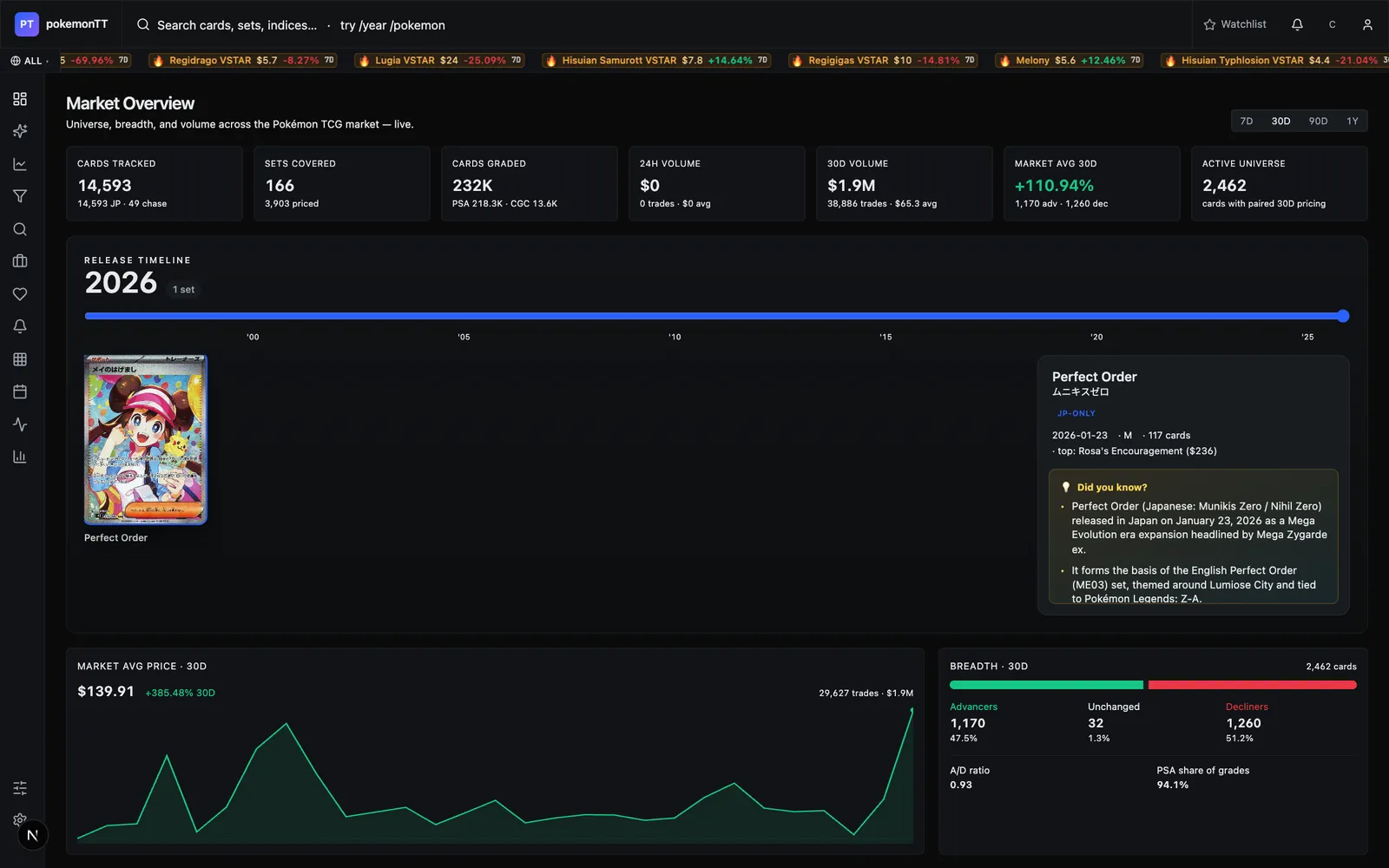Open the magnifier search icon in sidebar
The image size is (1389, 868).
(x=20, y=229)
